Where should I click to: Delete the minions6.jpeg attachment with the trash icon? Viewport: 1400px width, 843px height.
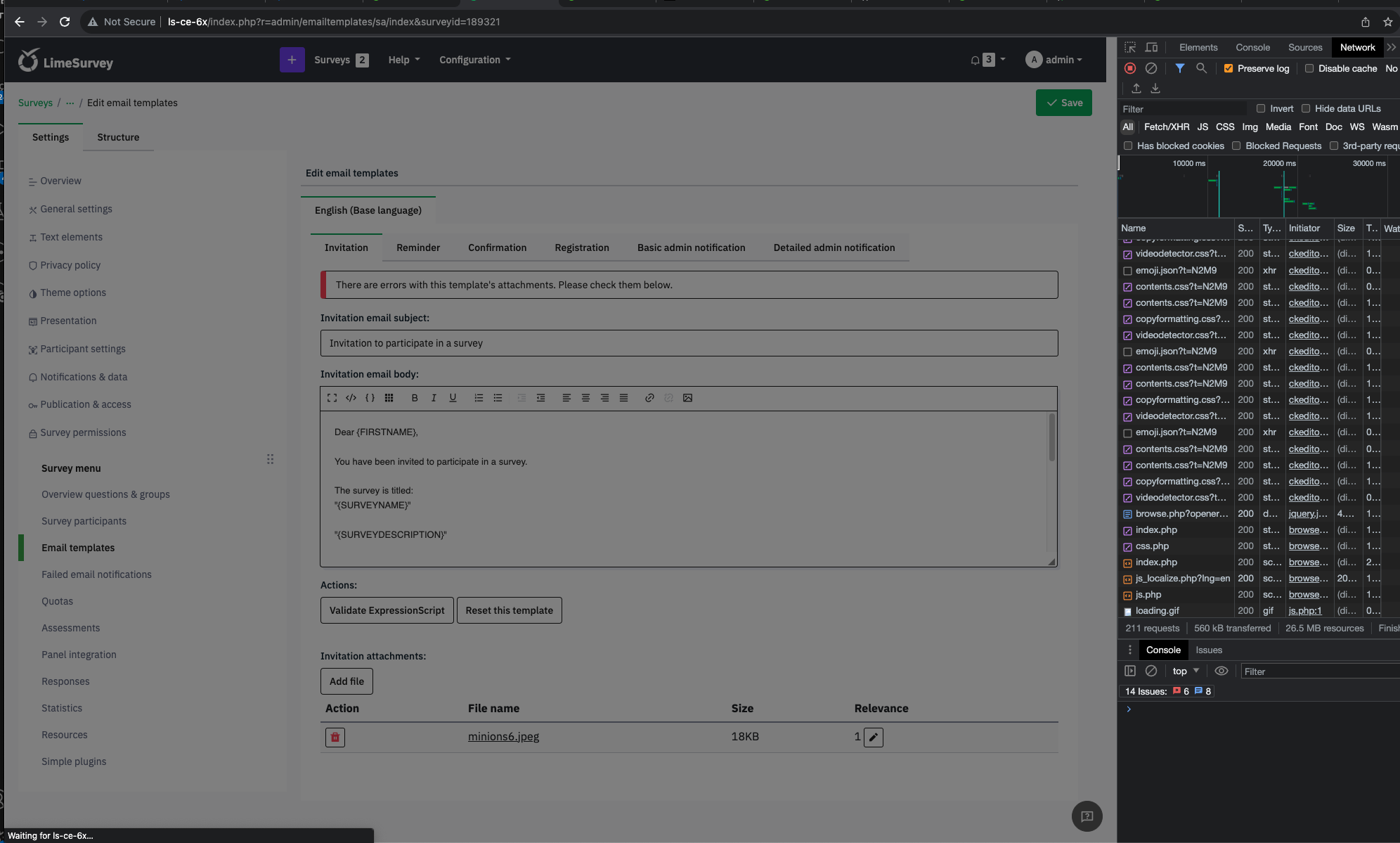pyautogui.click(x=335, y=737)
